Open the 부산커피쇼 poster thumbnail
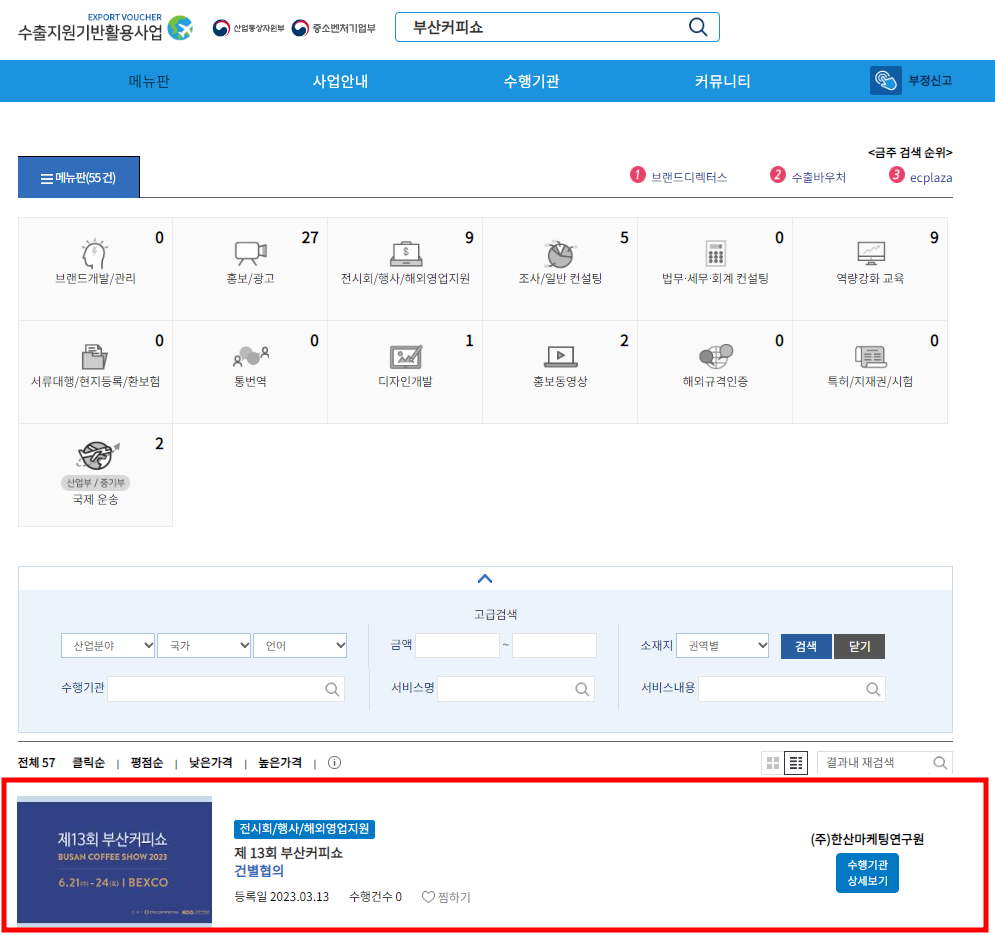Viewport: 995px width, 935px height. click(114, 859)
